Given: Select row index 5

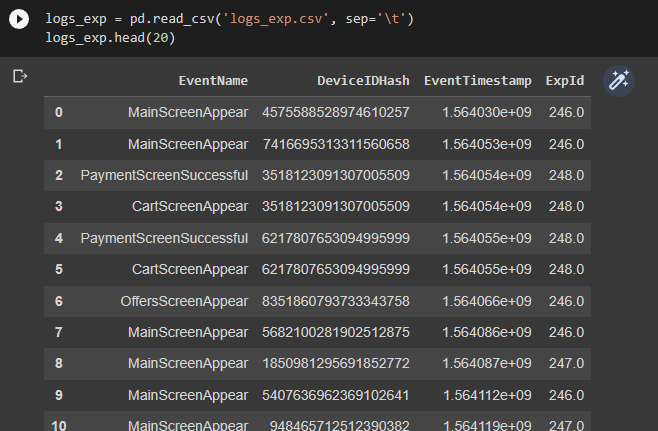Looking at the screenshot, I should click(x=59, y=269).
